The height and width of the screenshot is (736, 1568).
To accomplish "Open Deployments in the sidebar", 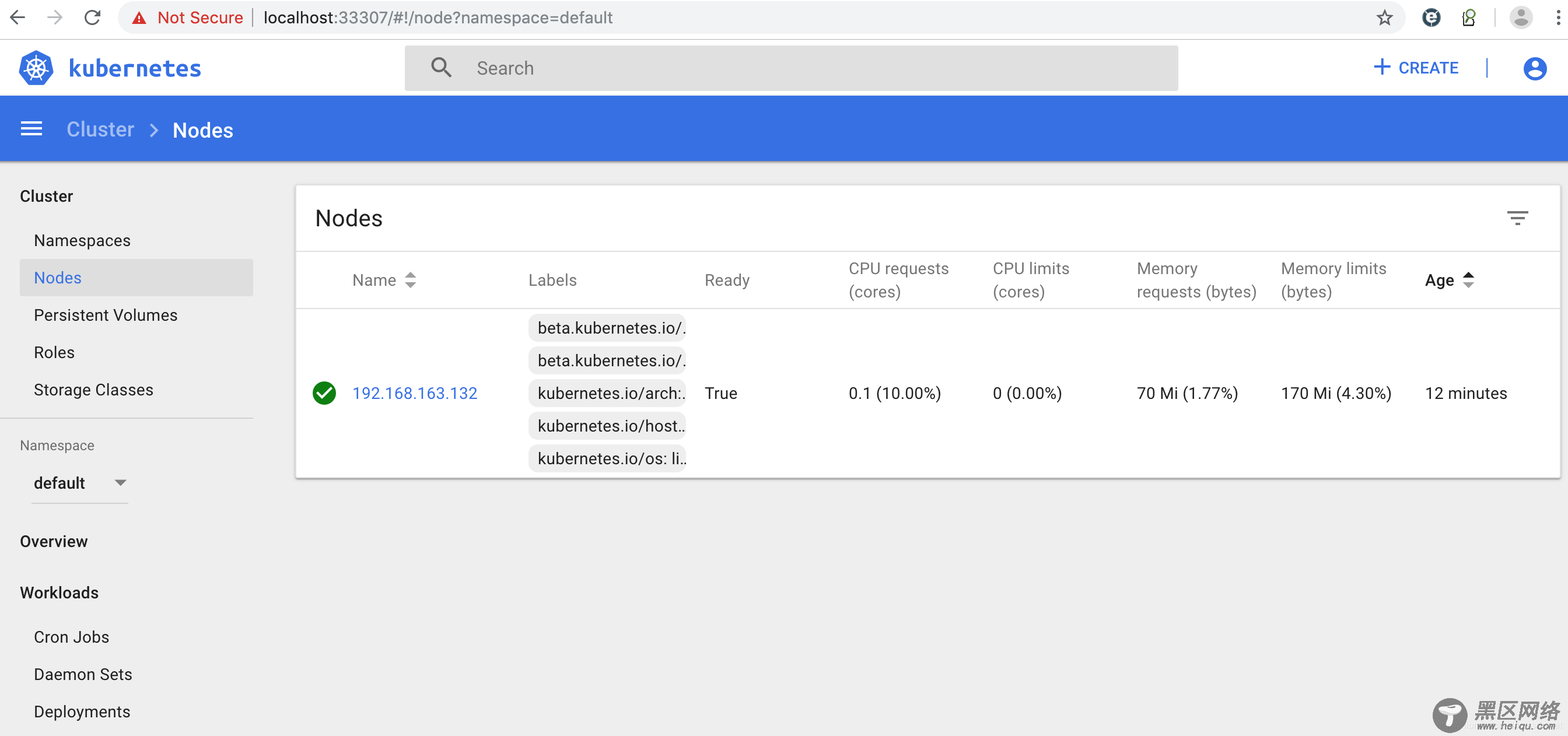I will point(82,712).
